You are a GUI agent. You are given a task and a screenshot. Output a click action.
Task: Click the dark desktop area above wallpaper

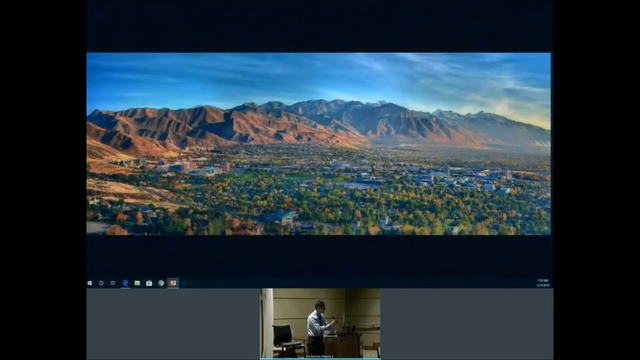point(320,26)
